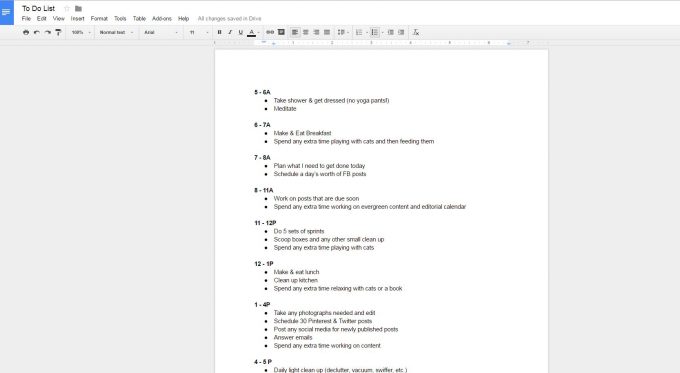Open the Arial font dropdown
This screenshot has height=373, width=680.
coord(161,32)
